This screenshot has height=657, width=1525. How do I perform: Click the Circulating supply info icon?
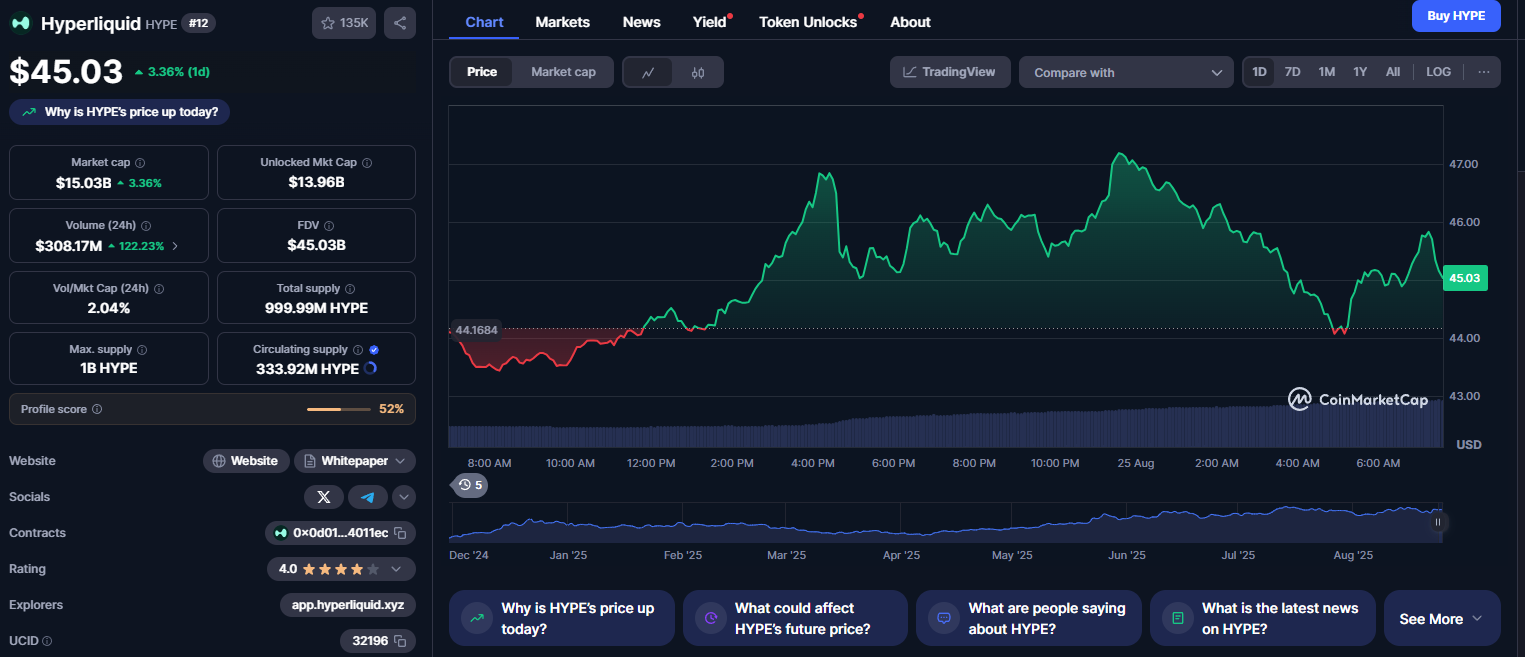tap(358, 350)
